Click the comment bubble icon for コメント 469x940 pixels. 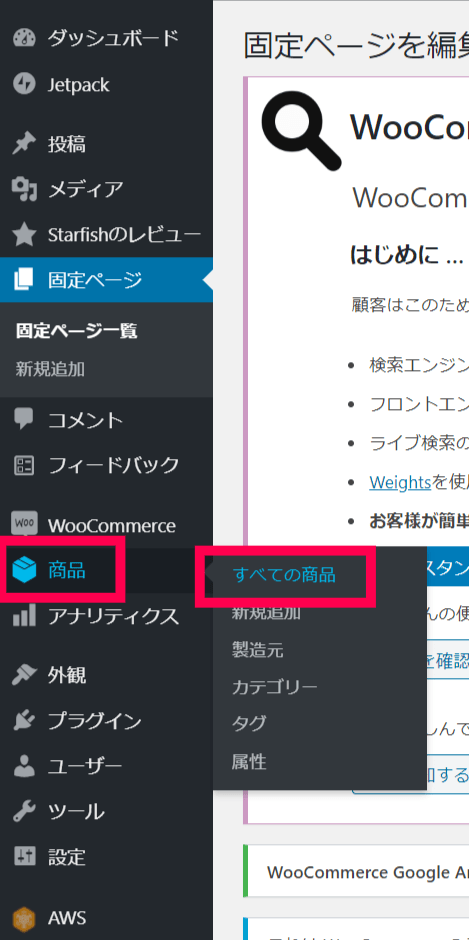pos(24,419)
